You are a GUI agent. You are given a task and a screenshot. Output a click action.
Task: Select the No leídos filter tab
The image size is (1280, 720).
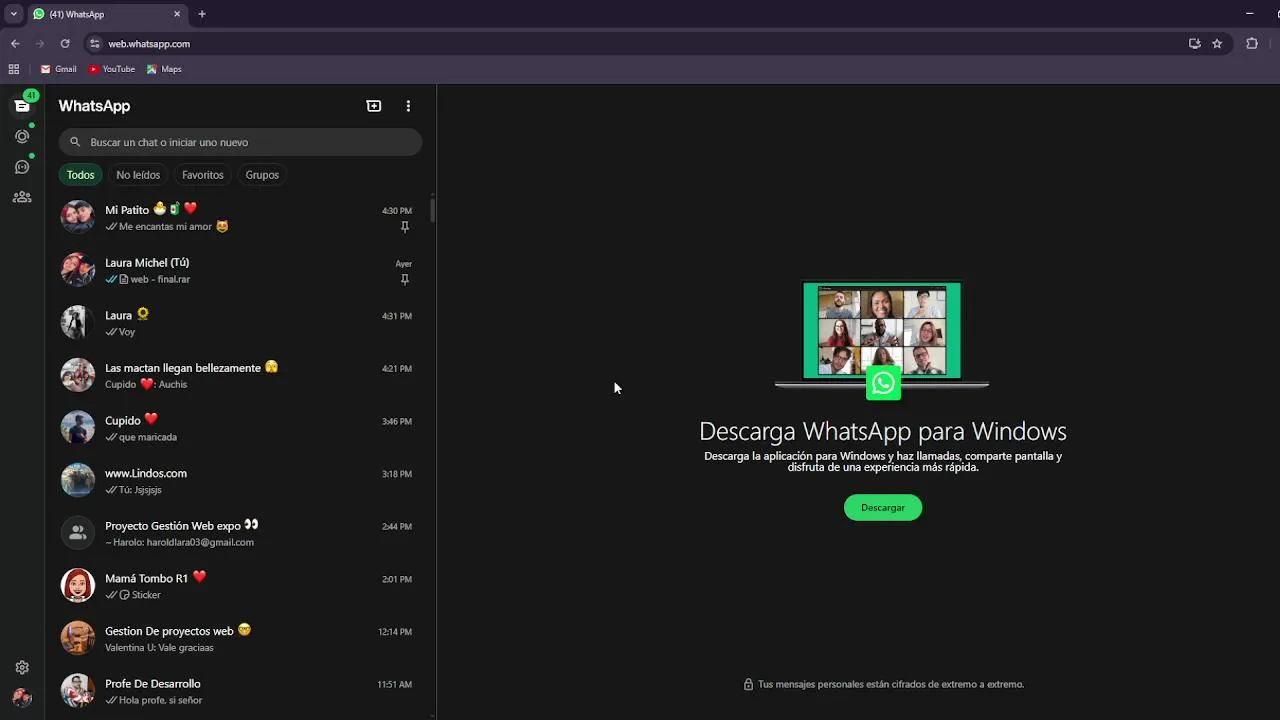point(138,175)
